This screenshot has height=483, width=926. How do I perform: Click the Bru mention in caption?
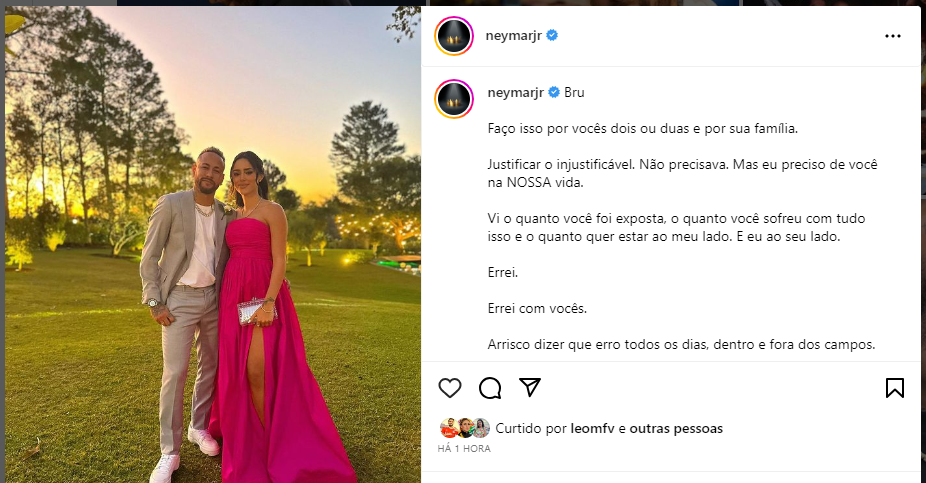(x=574, y=92)
